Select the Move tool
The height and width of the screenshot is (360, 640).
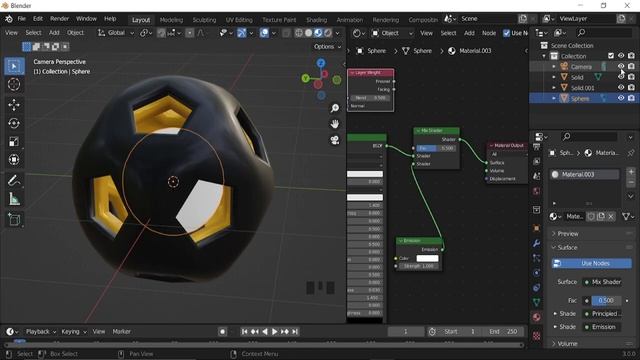pyautogui.click(x=14, y=105)
